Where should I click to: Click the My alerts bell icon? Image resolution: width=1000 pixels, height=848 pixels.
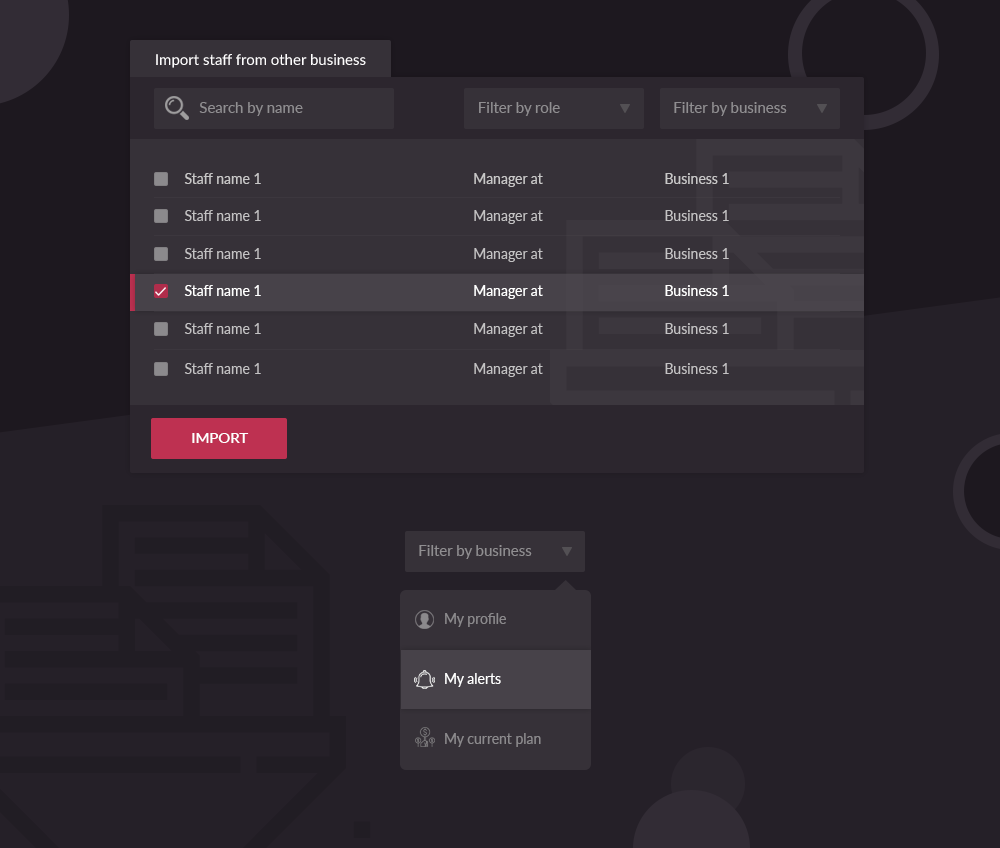(424, 680)
